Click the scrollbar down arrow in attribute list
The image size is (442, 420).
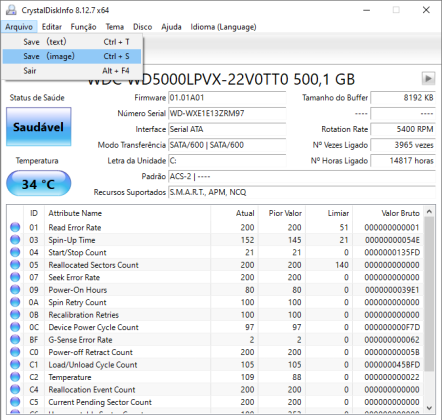(x=429, y=408)
